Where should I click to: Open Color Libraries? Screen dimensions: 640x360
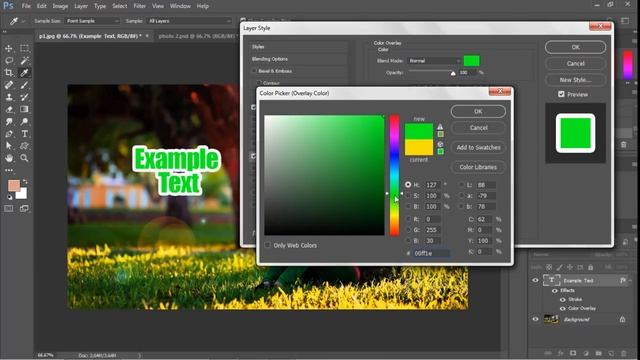(478, 167)
